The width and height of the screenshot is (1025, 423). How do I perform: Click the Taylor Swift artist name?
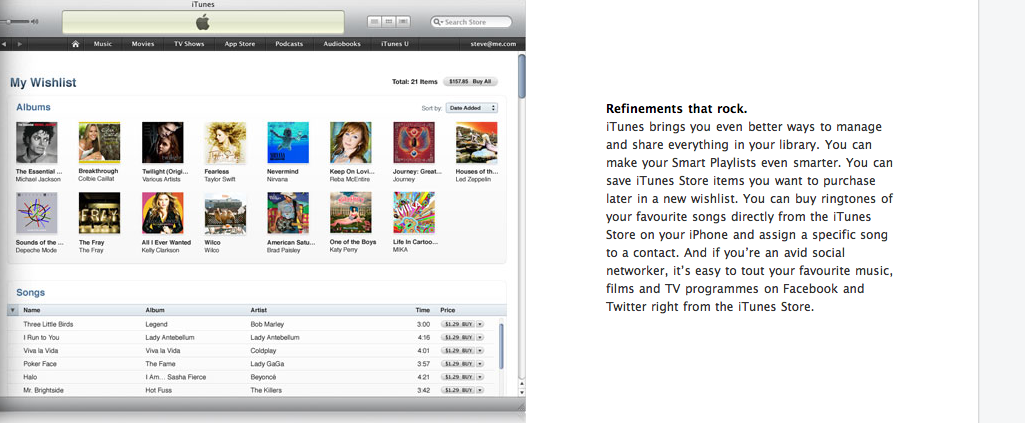tap(224, 178)
